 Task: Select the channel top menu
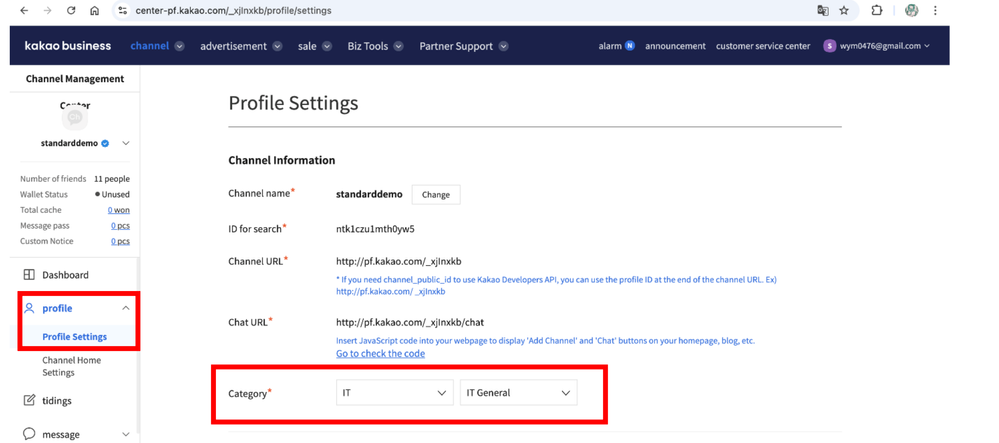(x=150, y=46)
